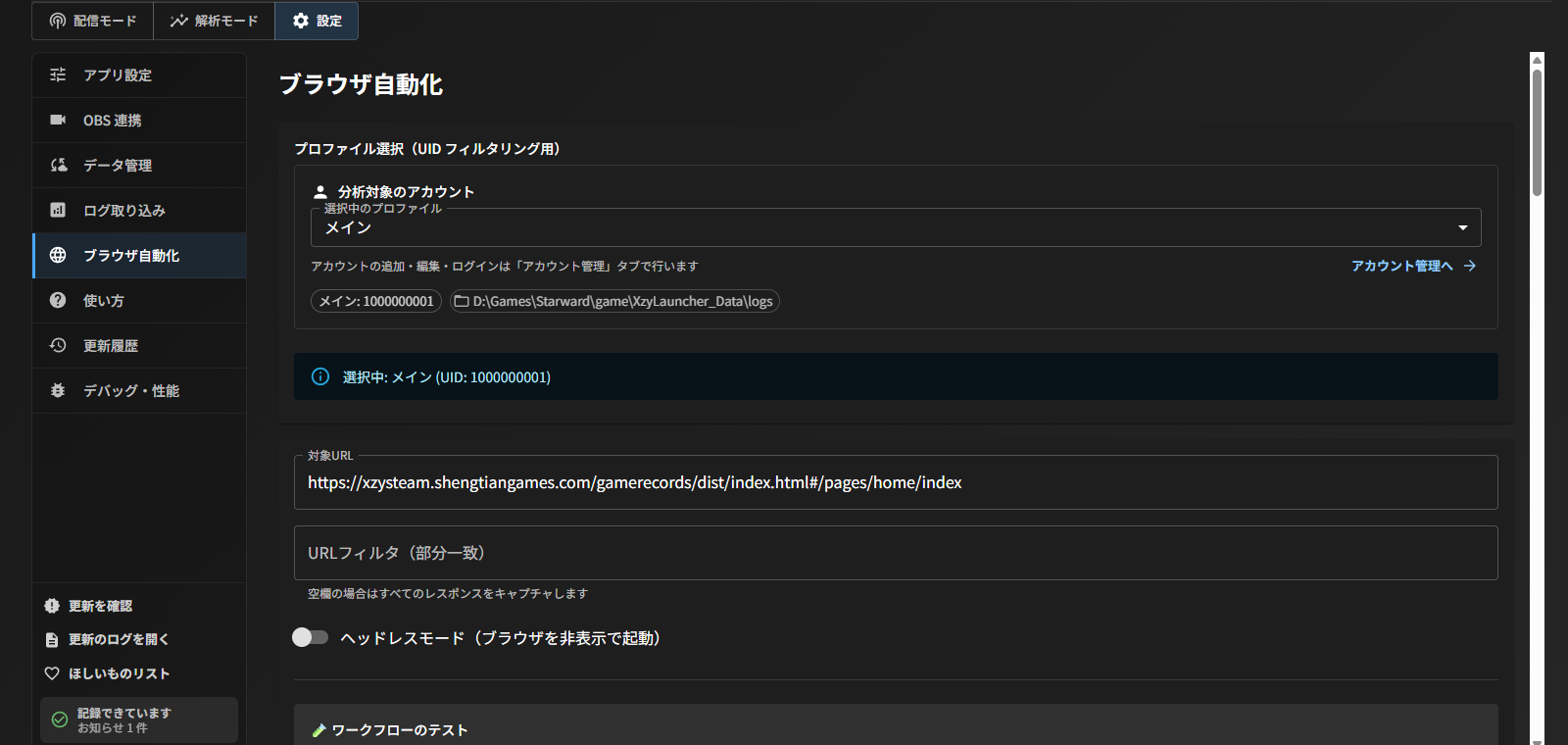Click the ほしいものリスト heart icon

[52, 673]
